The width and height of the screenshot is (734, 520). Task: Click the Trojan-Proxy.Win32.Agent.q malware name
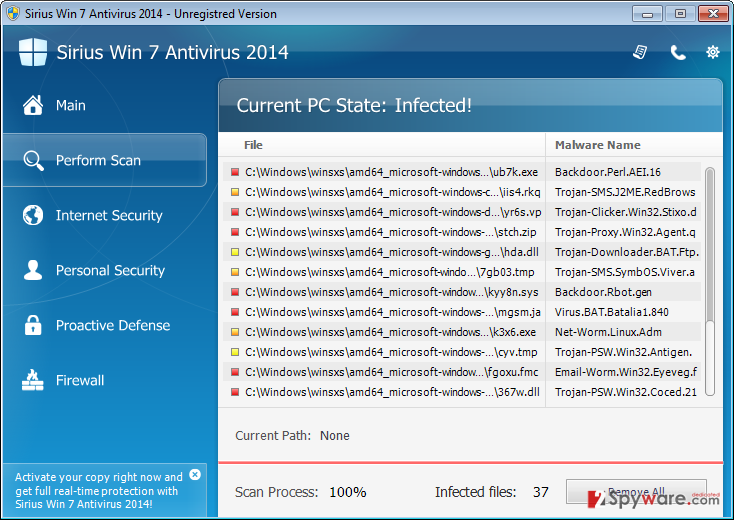point(625,232)
